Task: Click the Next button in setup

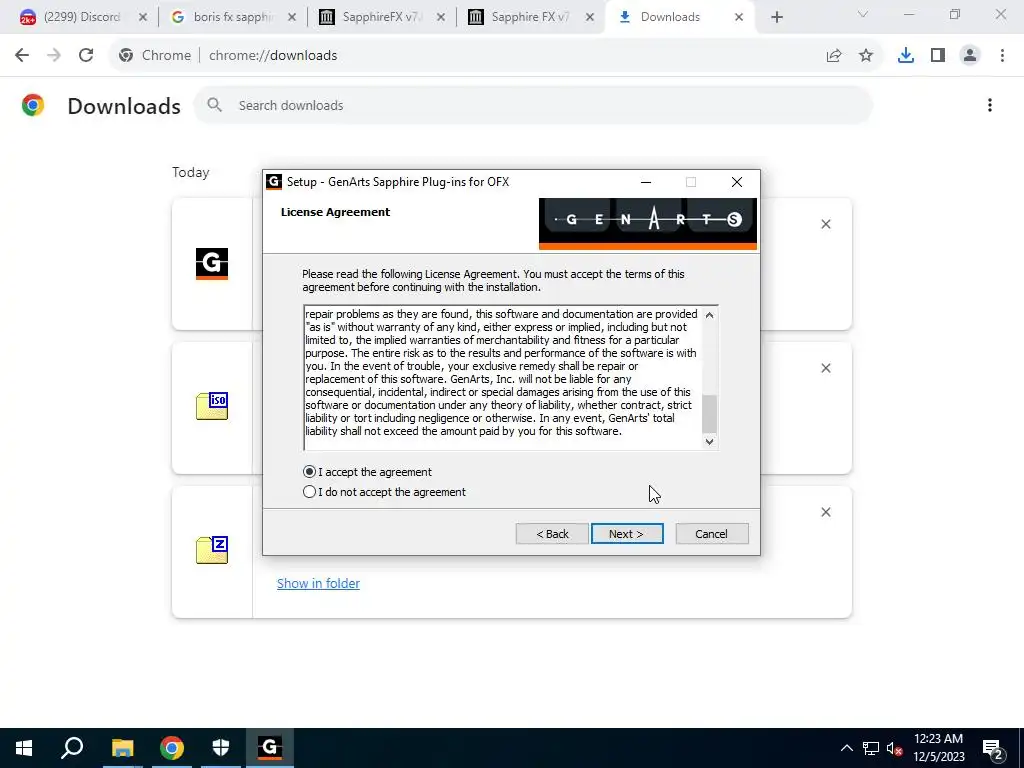Action: coord(627,534)
